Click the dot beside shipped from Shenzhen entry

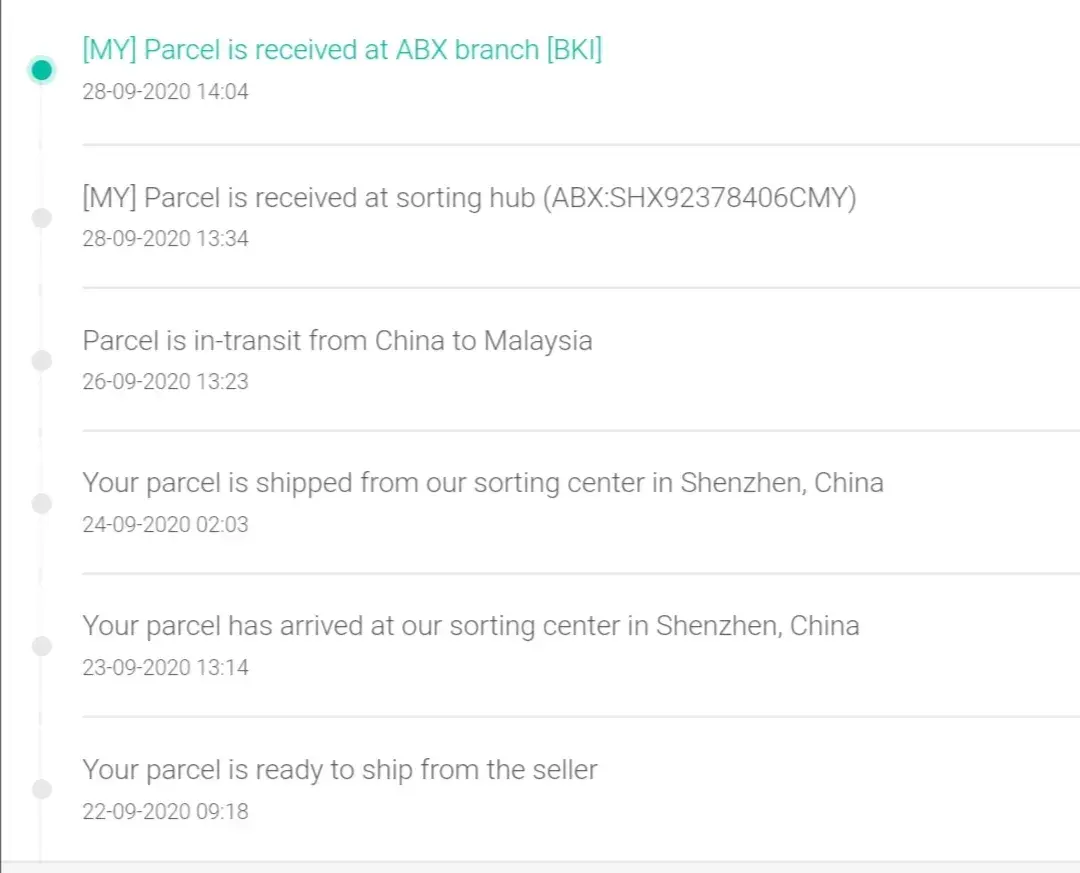point(41,503)
